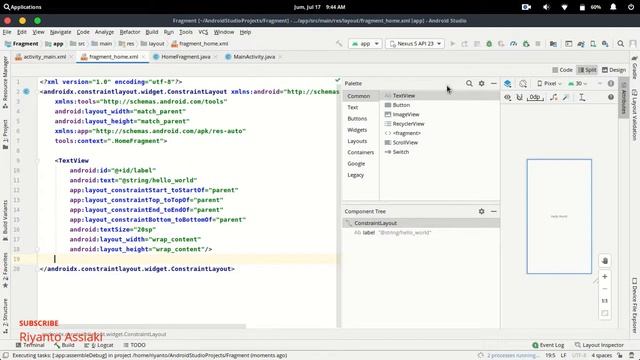This screenshot has width=640, height=360.
Task: Select the Pan hand tool in preview
Action: (x=605, y=261)
